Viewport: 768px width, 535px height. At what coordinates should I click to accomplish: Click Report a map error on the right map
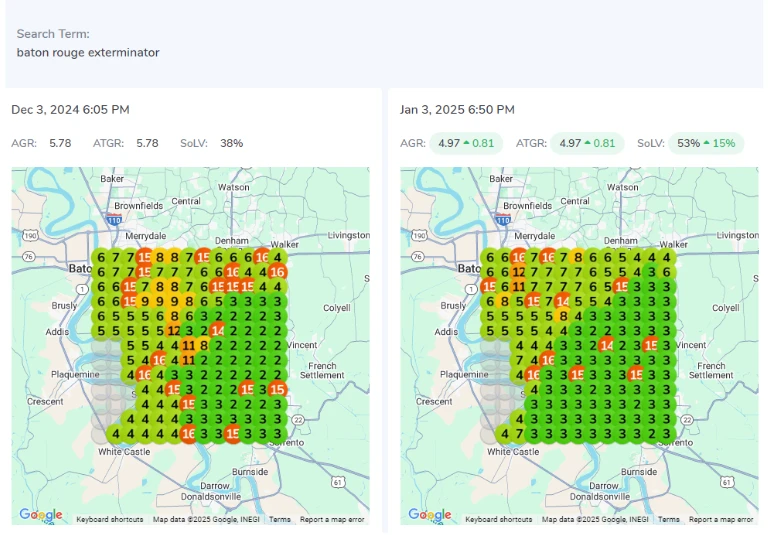[720, 519]
